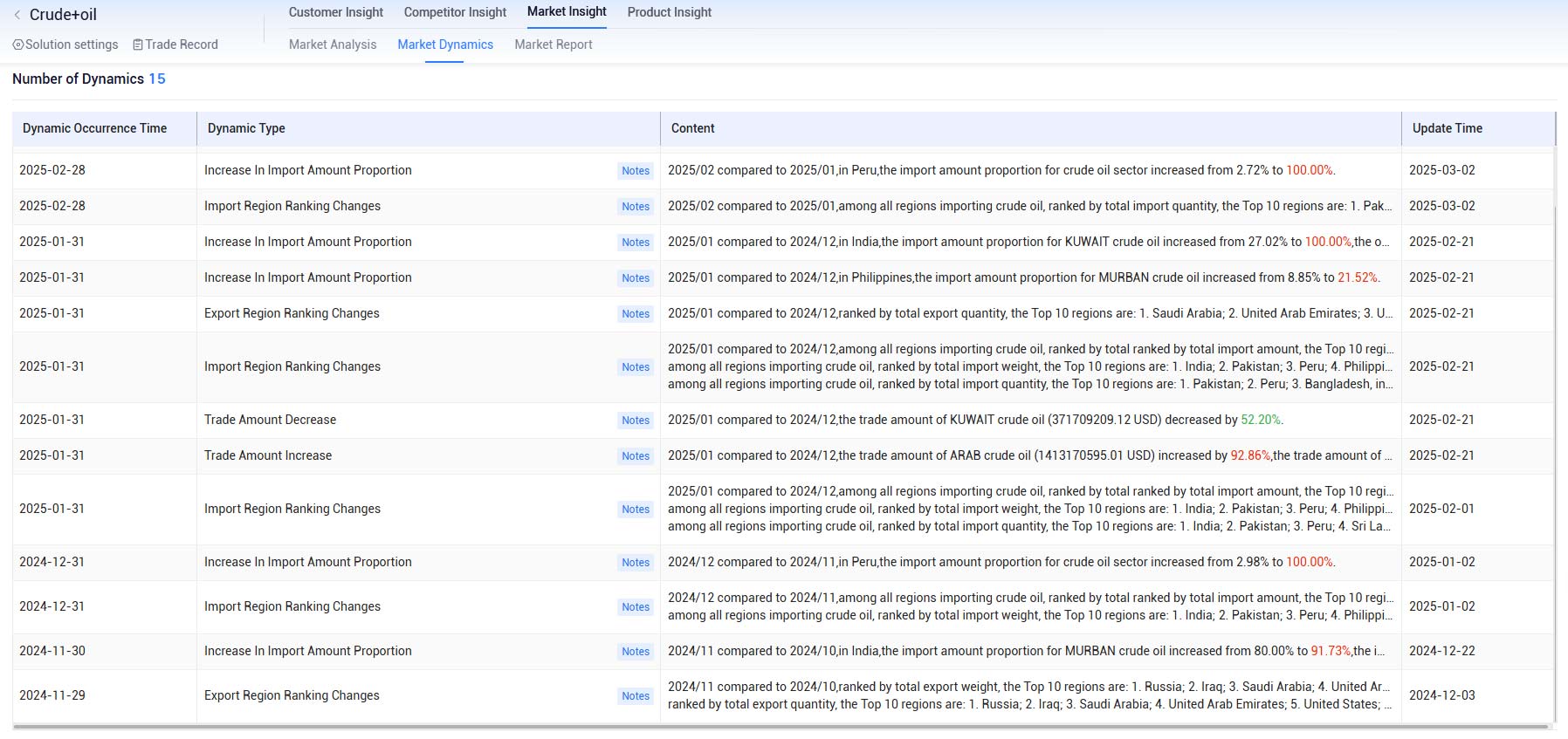Click content of 2024-11 Russia export ranking row

click(x=1030, y=695)
